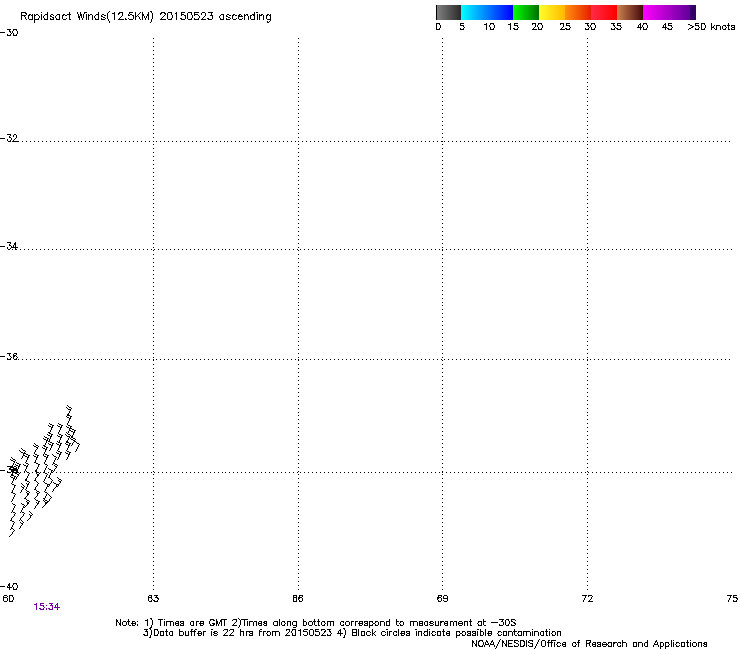Screen dimensions: 740x650
Task: Click the longitude label '66'
Action: tap(298, 599)
